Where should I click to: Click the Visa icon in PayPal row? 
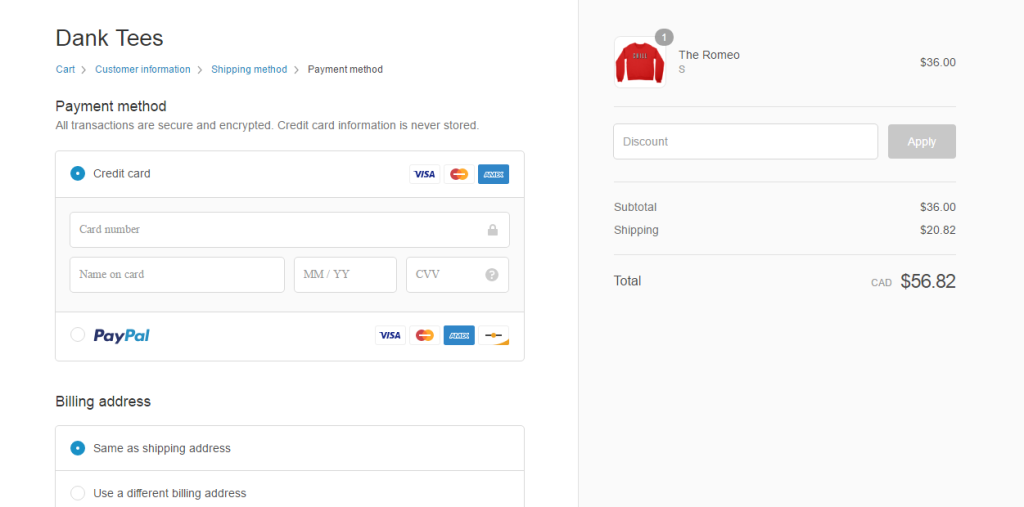[391, 335]
